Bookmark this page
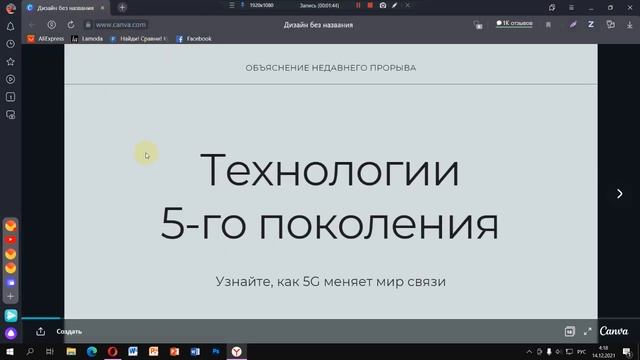Image resolution: width=640 pixels, height=360 pixels. (548, 25)
